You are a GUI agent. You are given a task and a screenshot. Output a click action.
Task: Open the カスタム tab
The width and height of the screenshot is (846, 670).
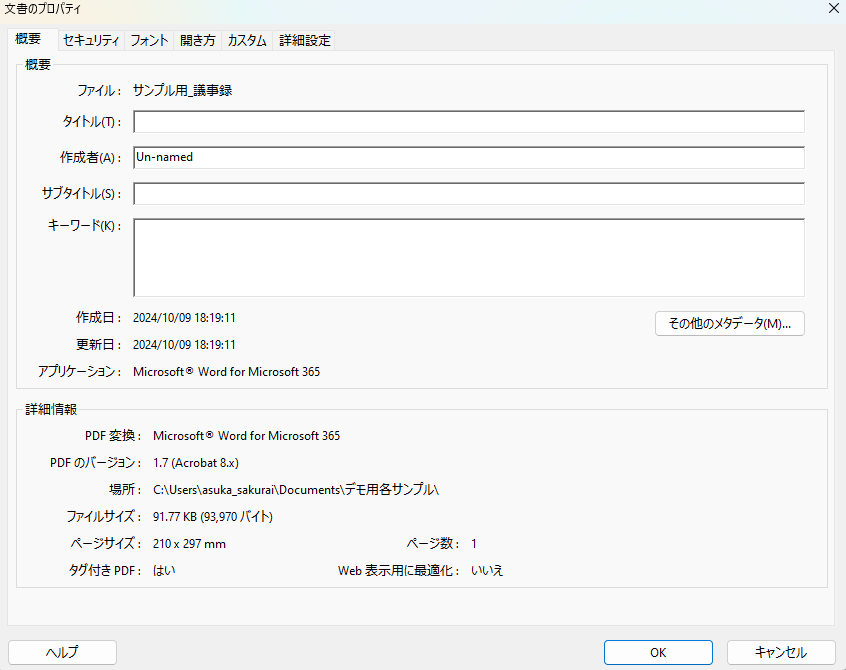[247, 41]
